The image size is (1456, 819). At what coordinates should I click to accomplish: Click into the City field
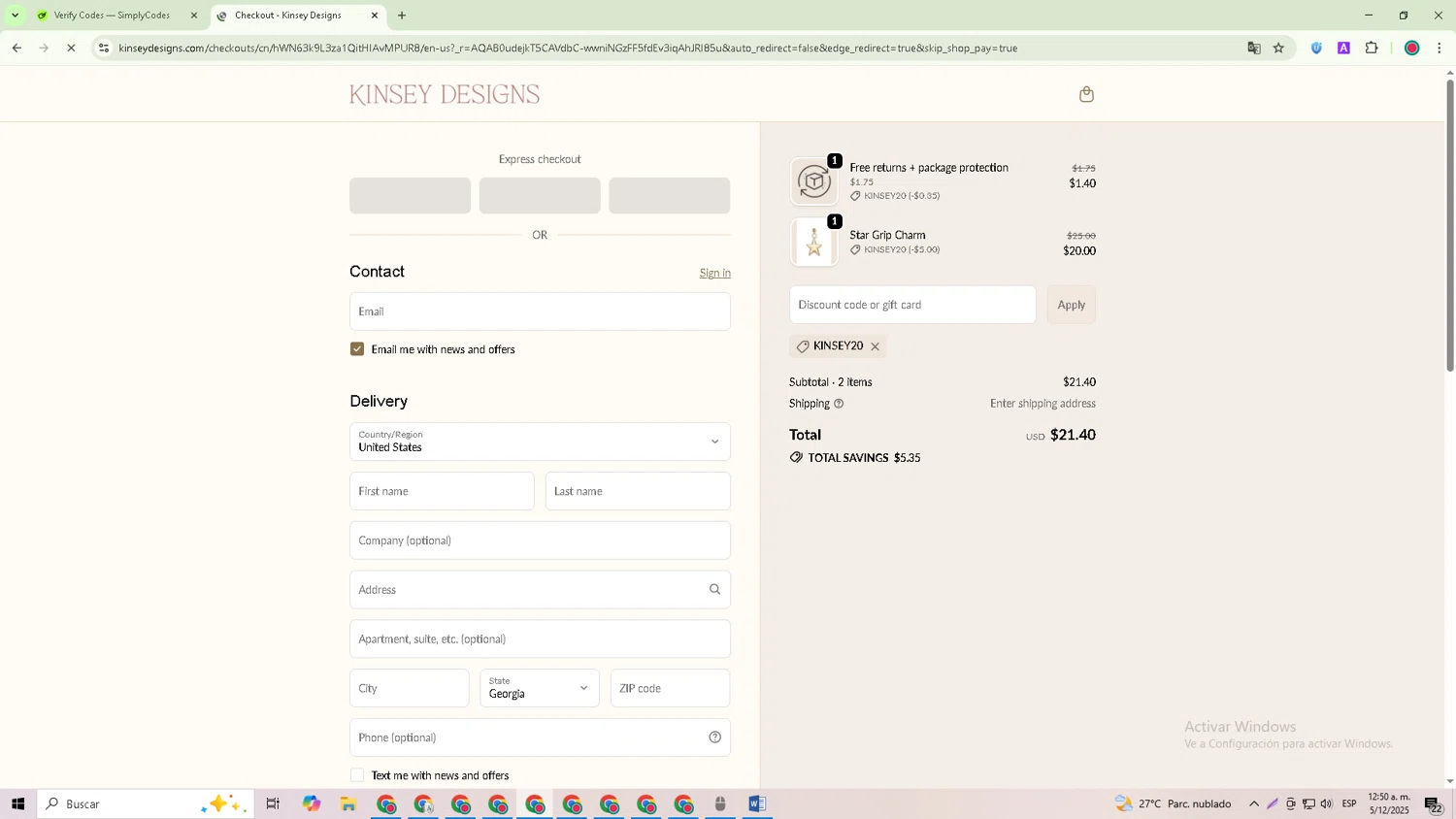click(410, 688)
